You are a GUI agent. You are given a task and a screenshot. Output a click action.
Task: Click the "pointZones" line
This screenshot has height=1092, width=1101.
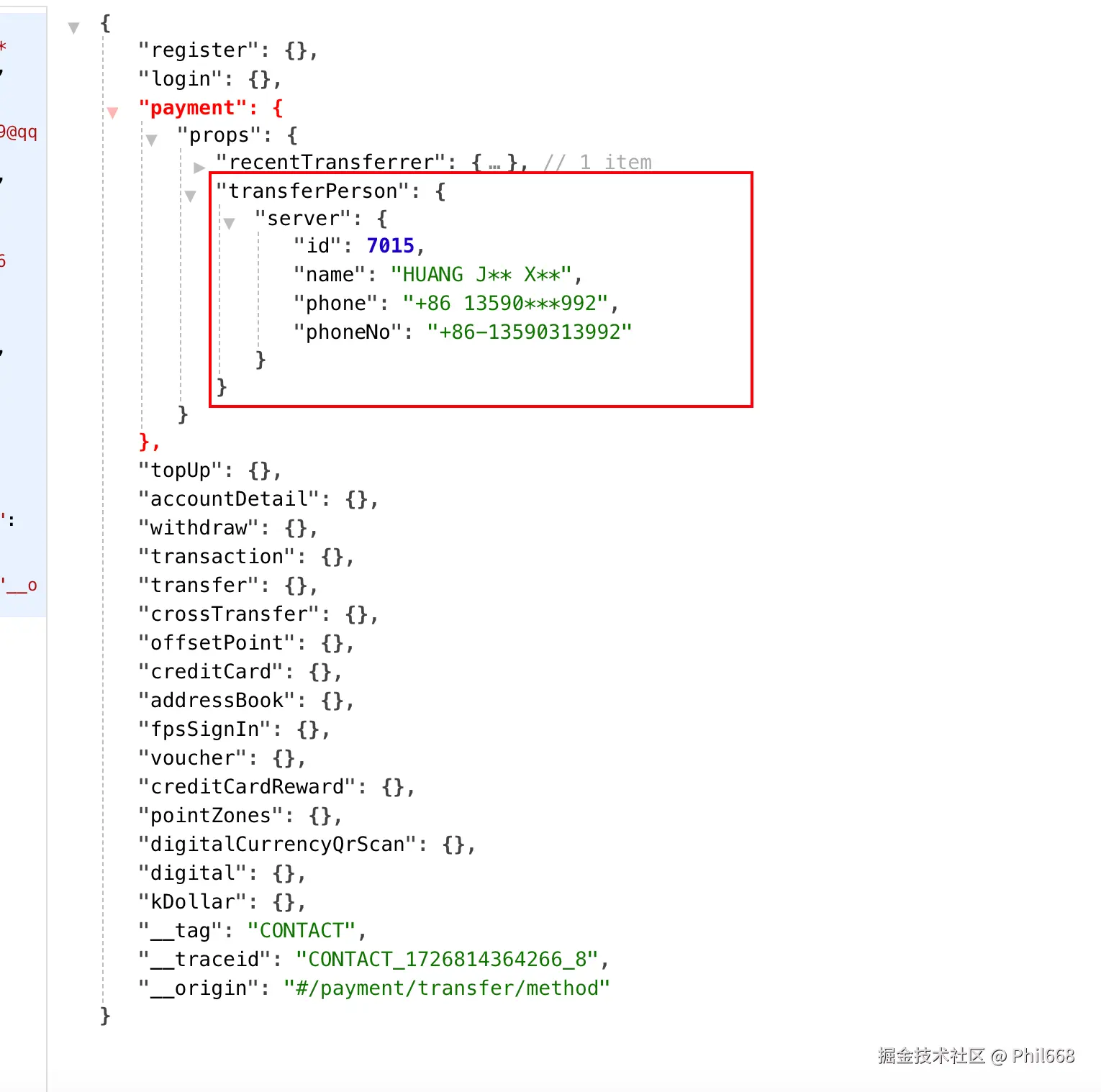(x=240, y=816)
